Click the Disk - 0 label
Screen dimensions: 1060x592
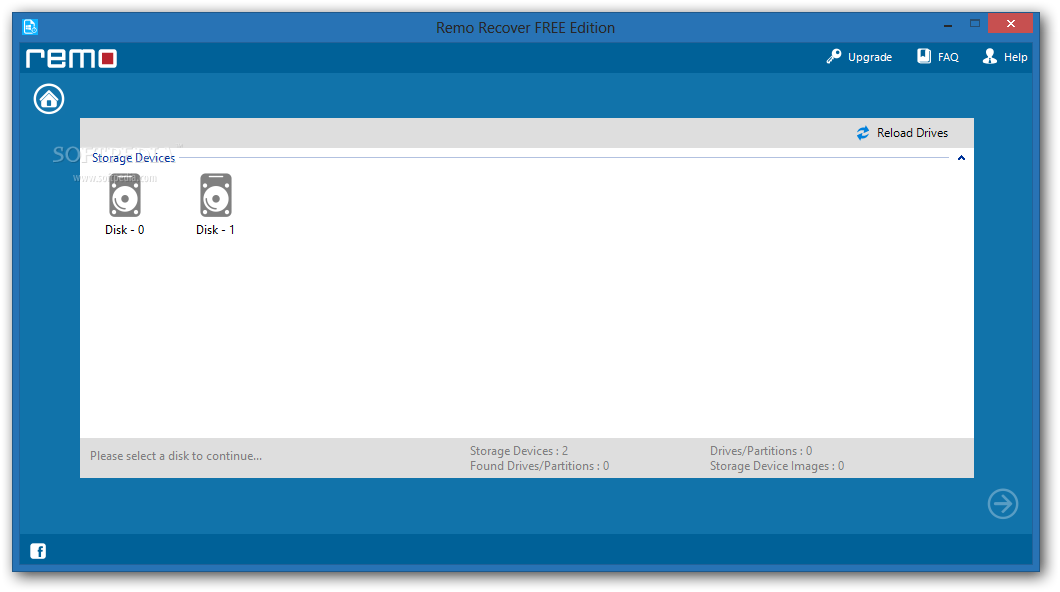point(124,230)
